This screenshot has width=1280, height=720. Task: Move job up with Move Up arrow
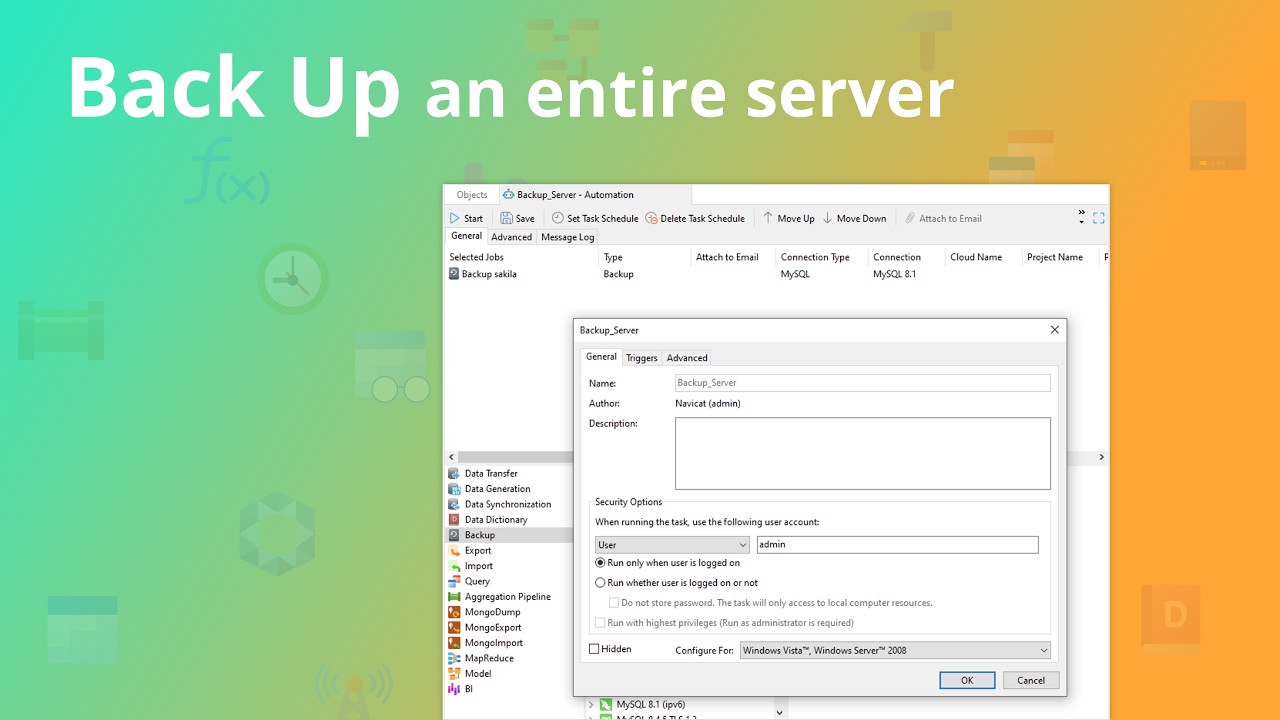[x=768, y=218]
